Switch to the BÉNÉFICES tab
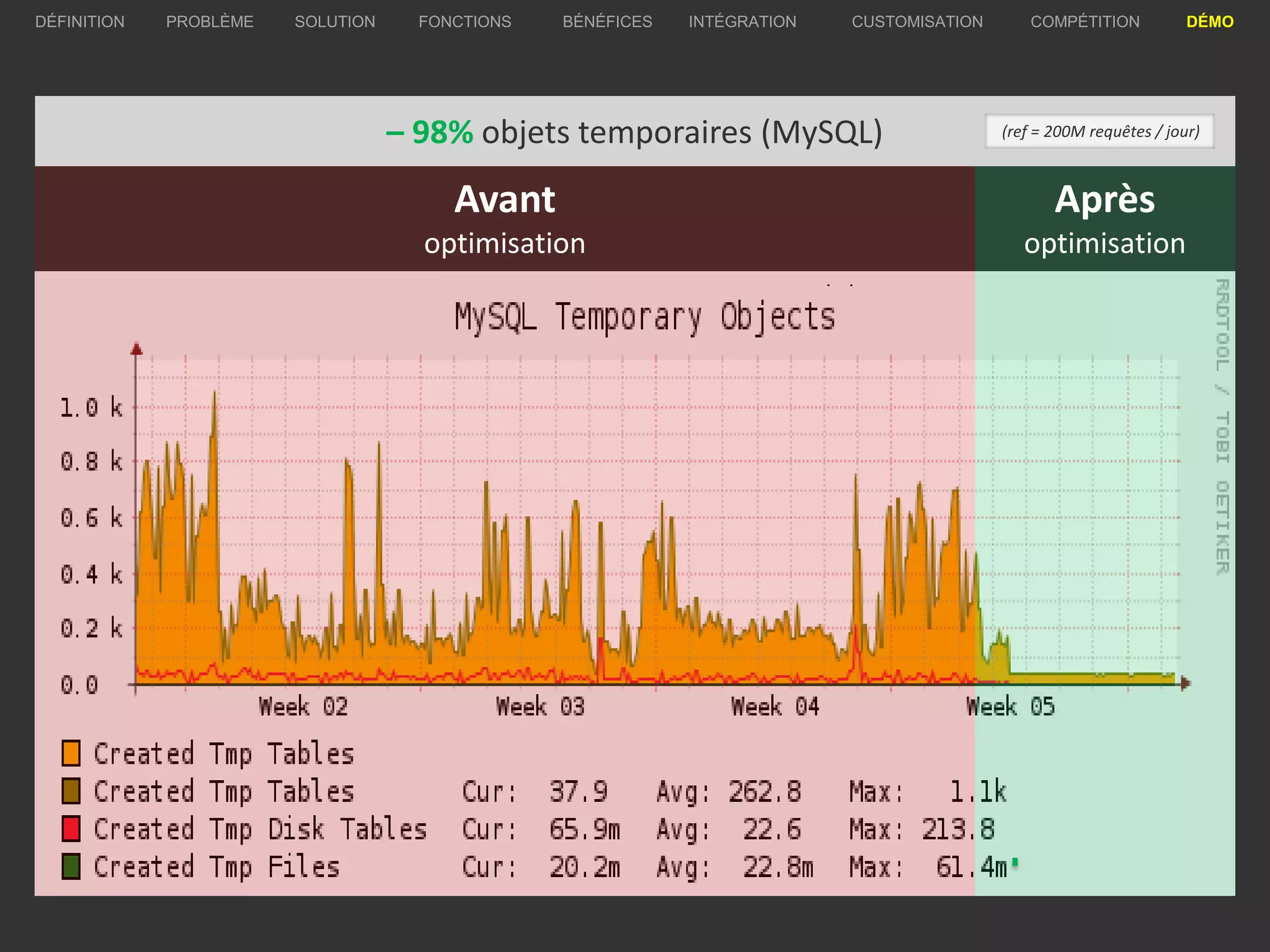 pyautogui.click(x=607, y=22)
